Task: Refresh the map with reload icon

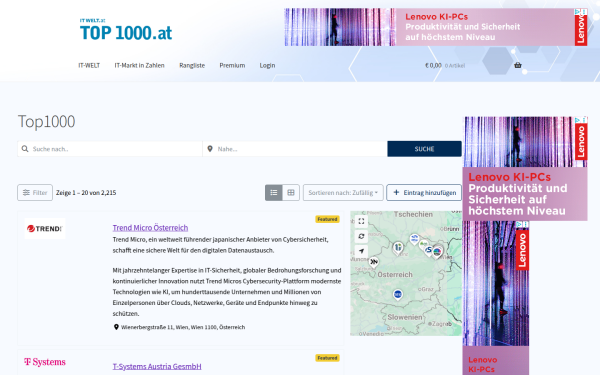Action: 361,236
